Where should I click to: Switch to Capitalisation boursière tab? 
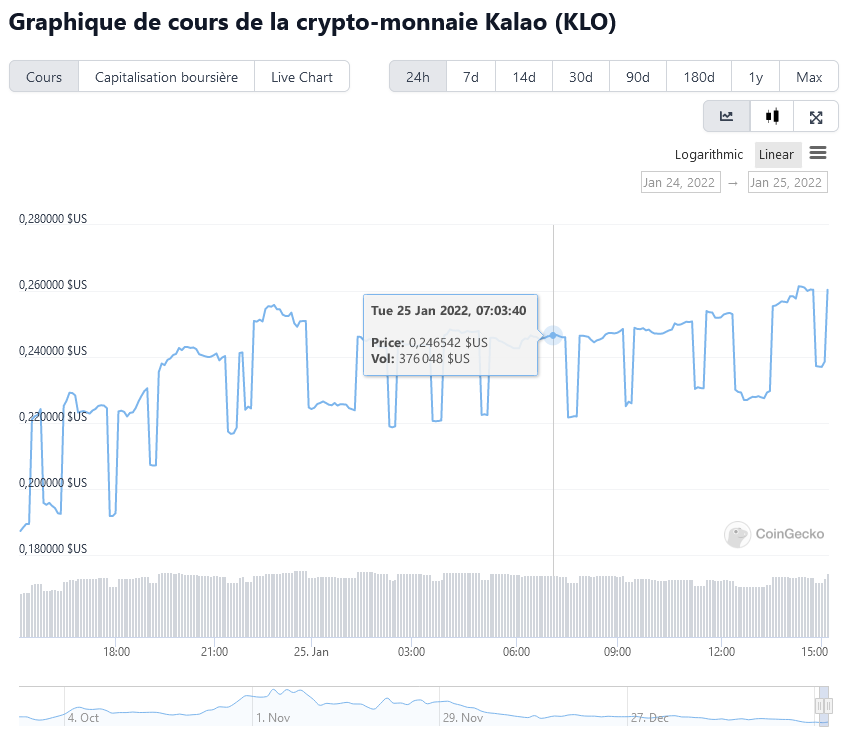pyautogui.click(x=167, y=77)
